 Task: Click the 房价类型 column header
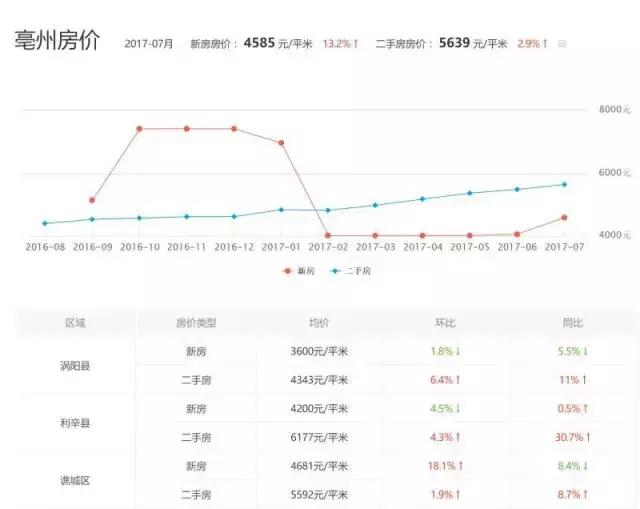(196, 323)
